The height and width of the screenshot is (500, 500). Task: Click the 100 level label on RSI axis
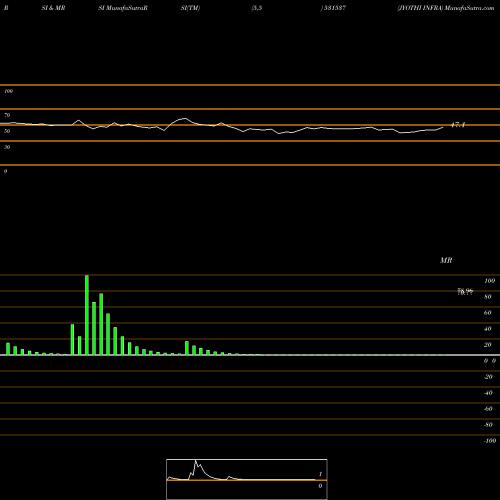point(8,91)
